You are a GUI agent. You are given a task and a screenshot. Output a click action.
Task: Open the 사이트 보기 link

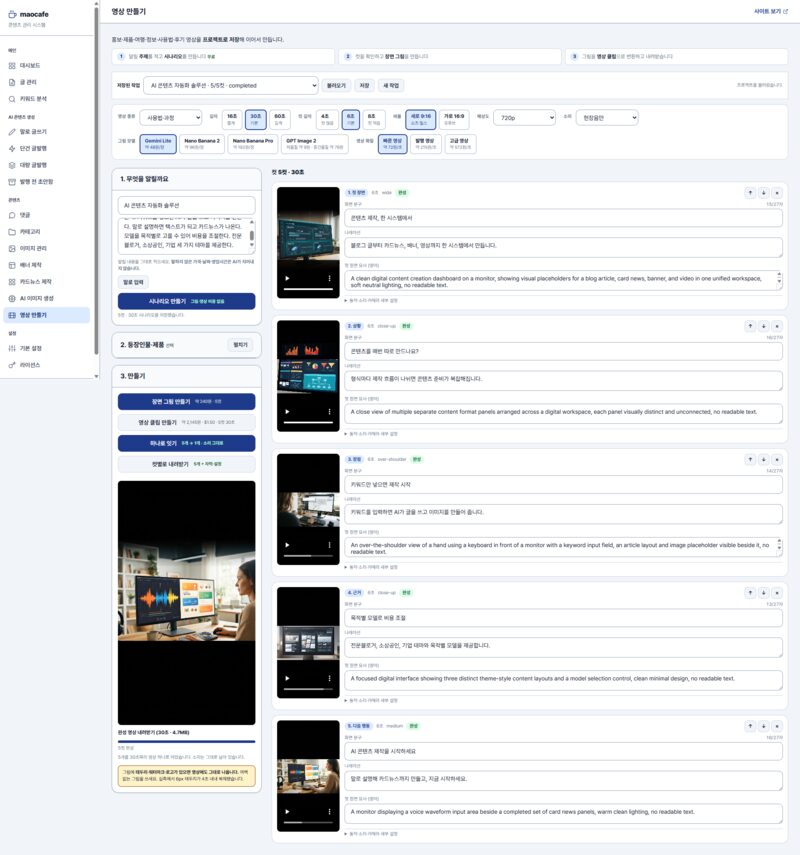pos(771,11)
